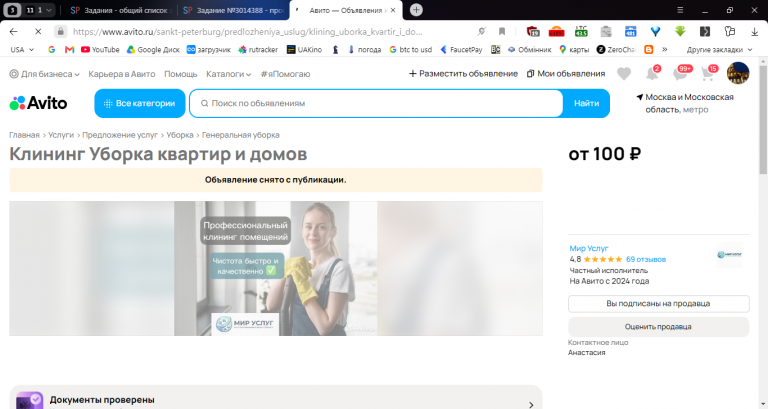Show more bookmarks with double chevron
This screenshot has height=409, width=768.
[665, 49]
